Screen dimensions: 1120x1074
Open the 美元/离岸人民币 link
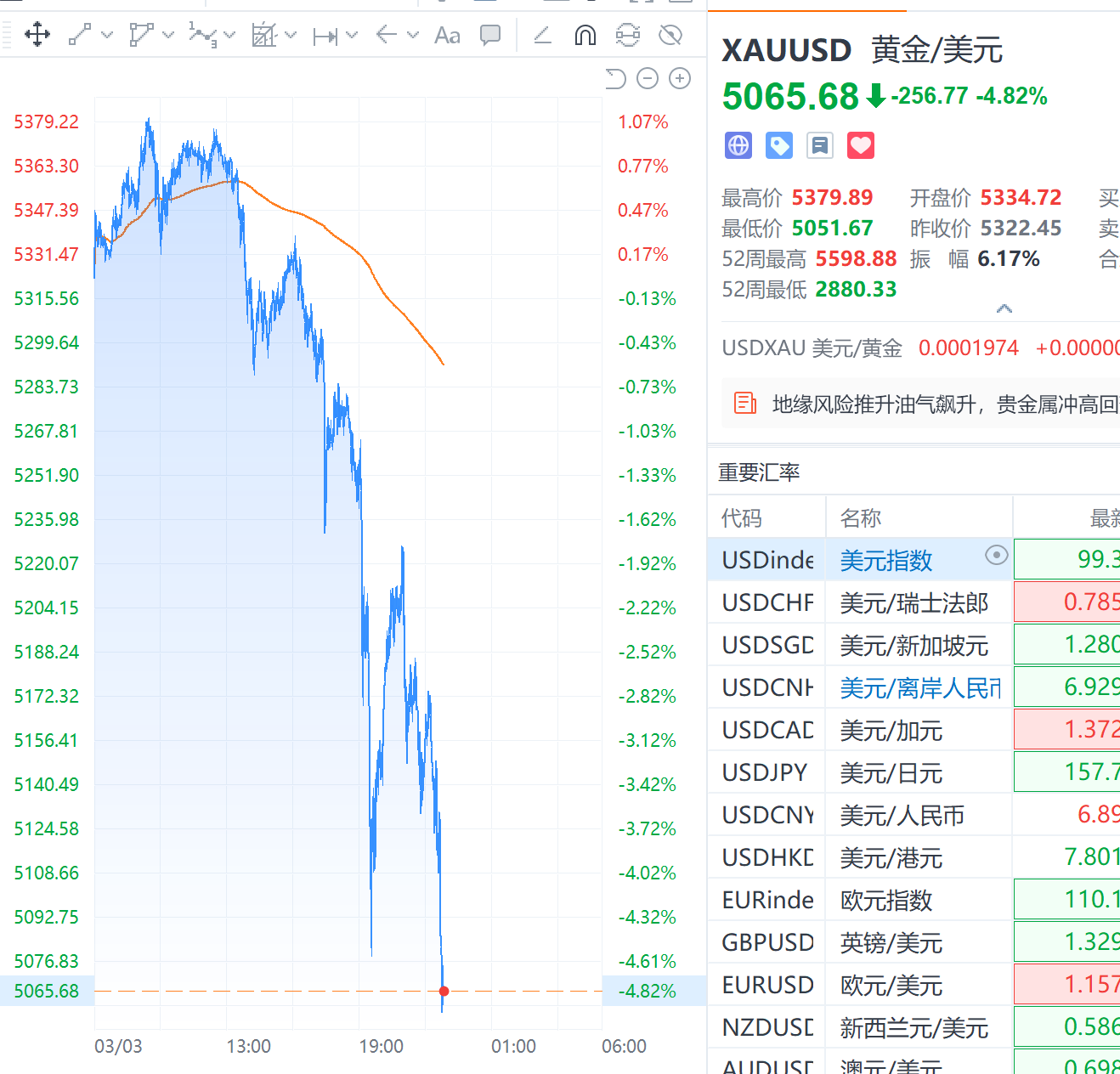tap(920, 687)
